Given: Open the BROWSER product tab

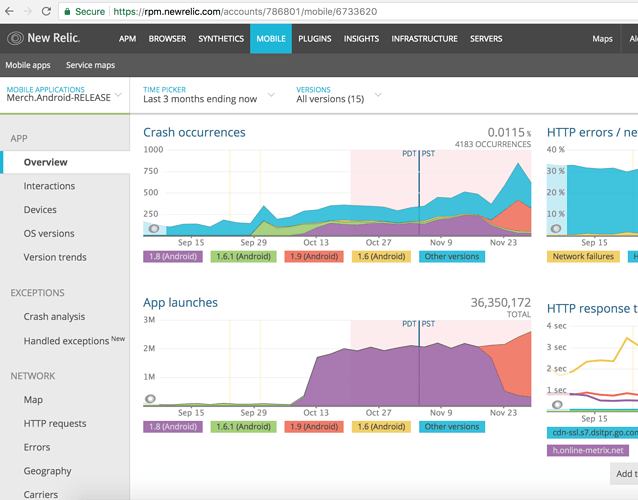Looking at the screenshot, I should point(167,39).
